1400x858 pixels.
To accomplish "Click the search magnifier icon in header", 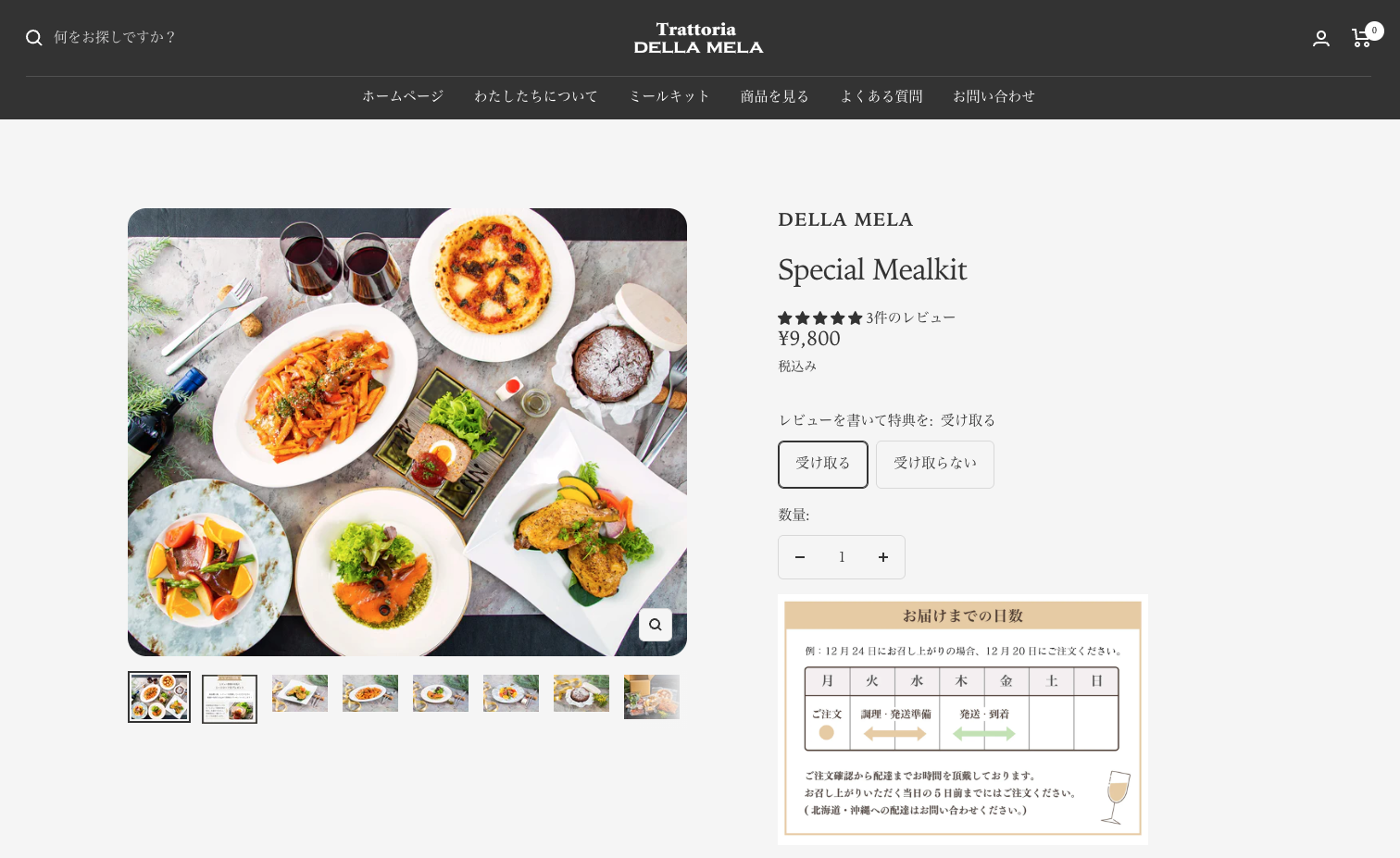I will (x=34, y=38).
